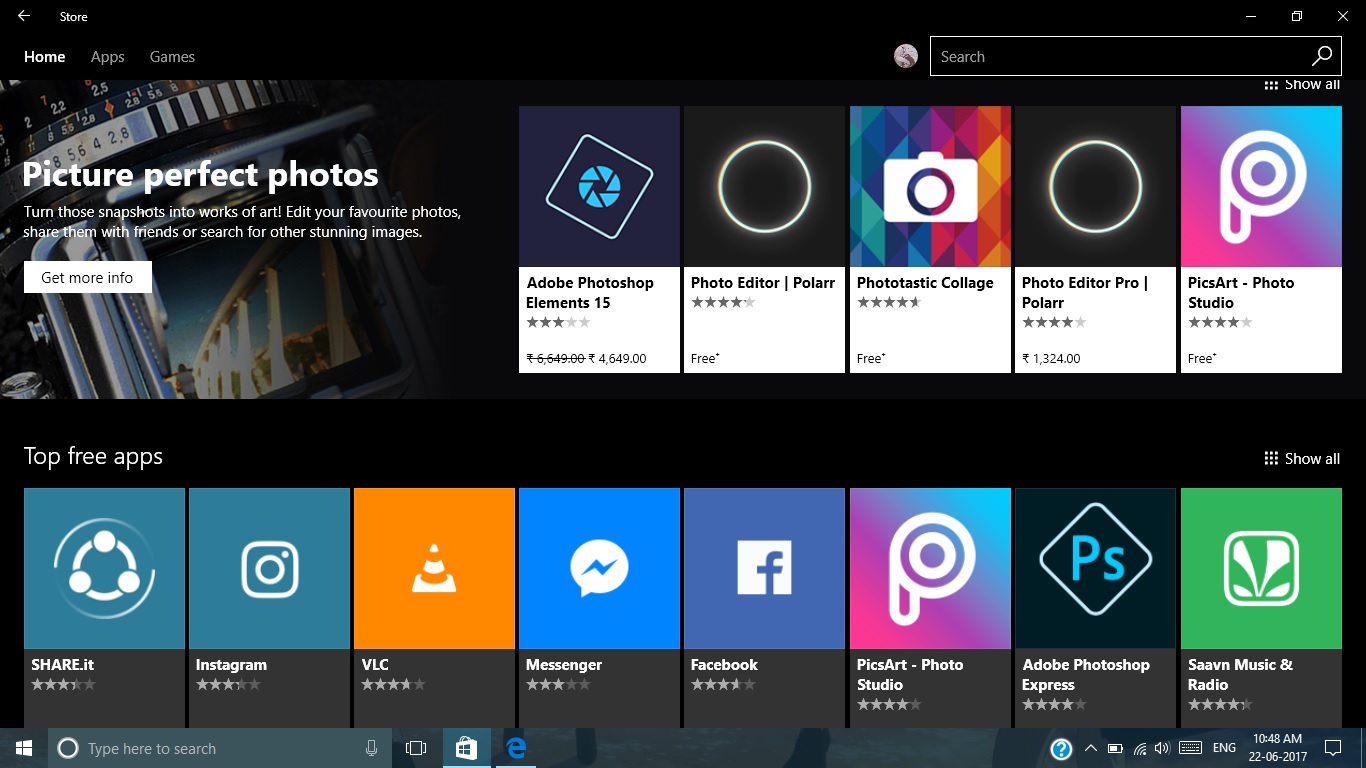Click Show all above the photo apps
Image resolution: width=1366 pixels, height=768 pixels.
(x=1302, y=85)
